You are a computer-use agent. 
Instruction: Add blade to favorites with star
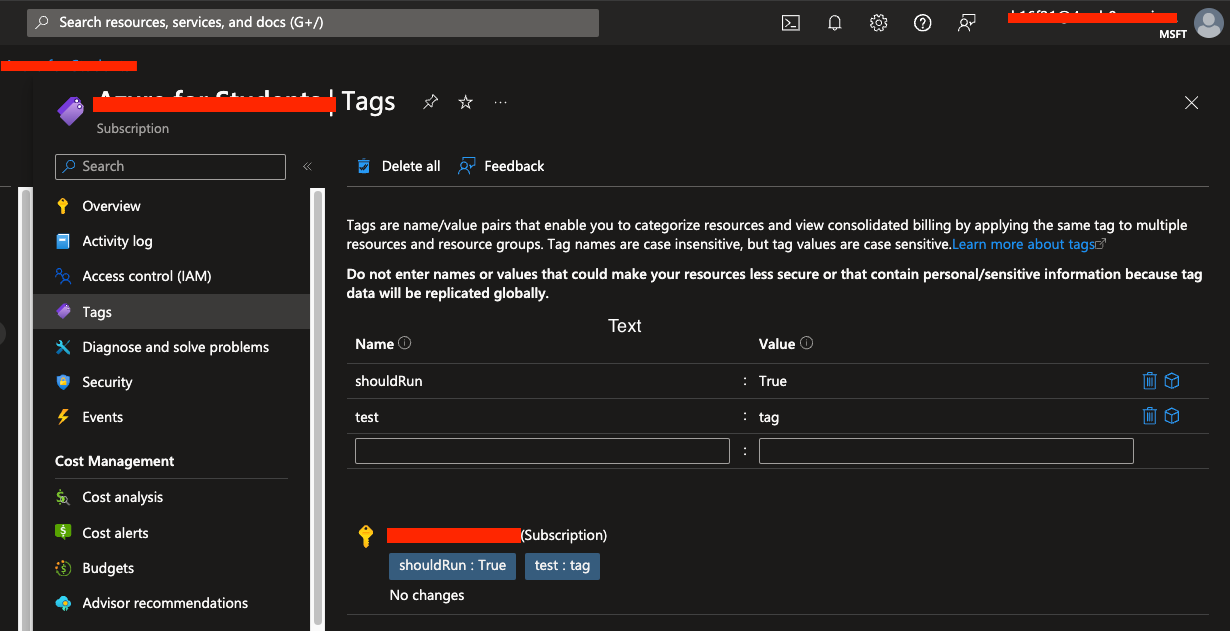[465, 102]
